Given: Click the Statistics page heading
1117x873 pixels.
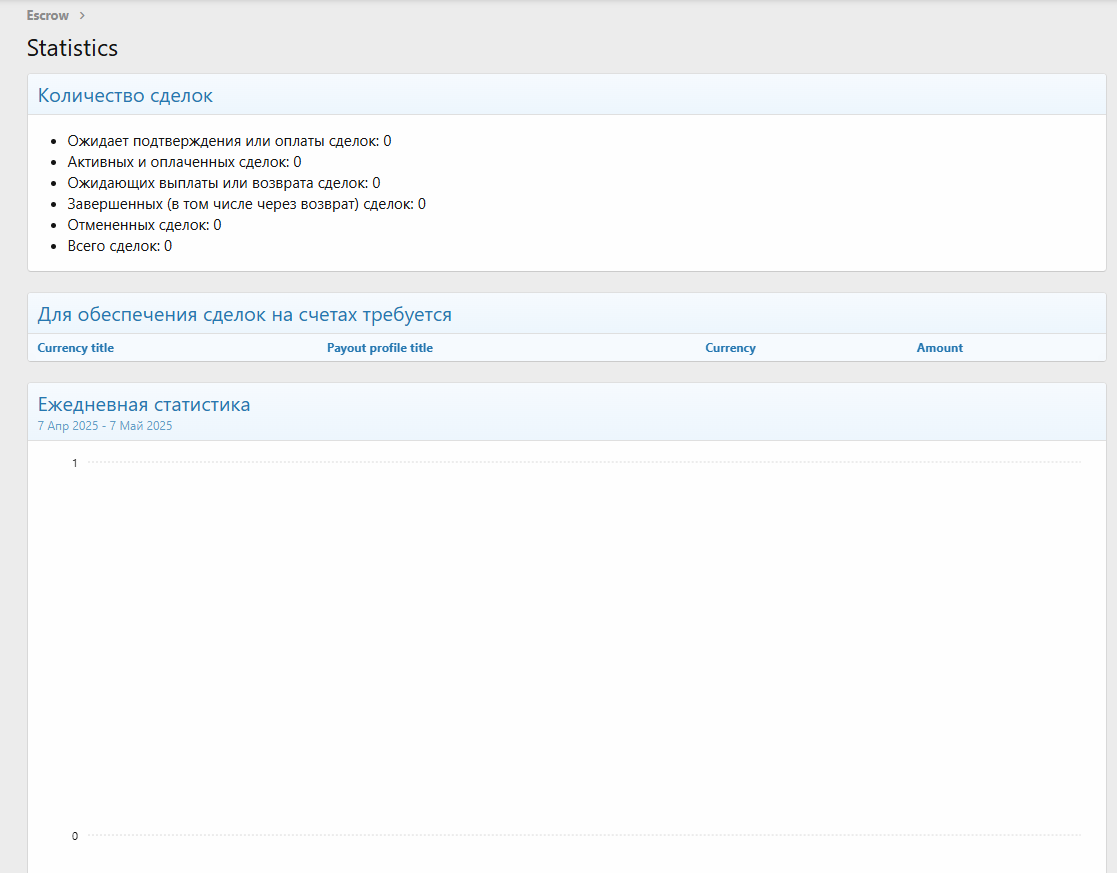Looking at the screenshot, I should (x=72, y=48).
